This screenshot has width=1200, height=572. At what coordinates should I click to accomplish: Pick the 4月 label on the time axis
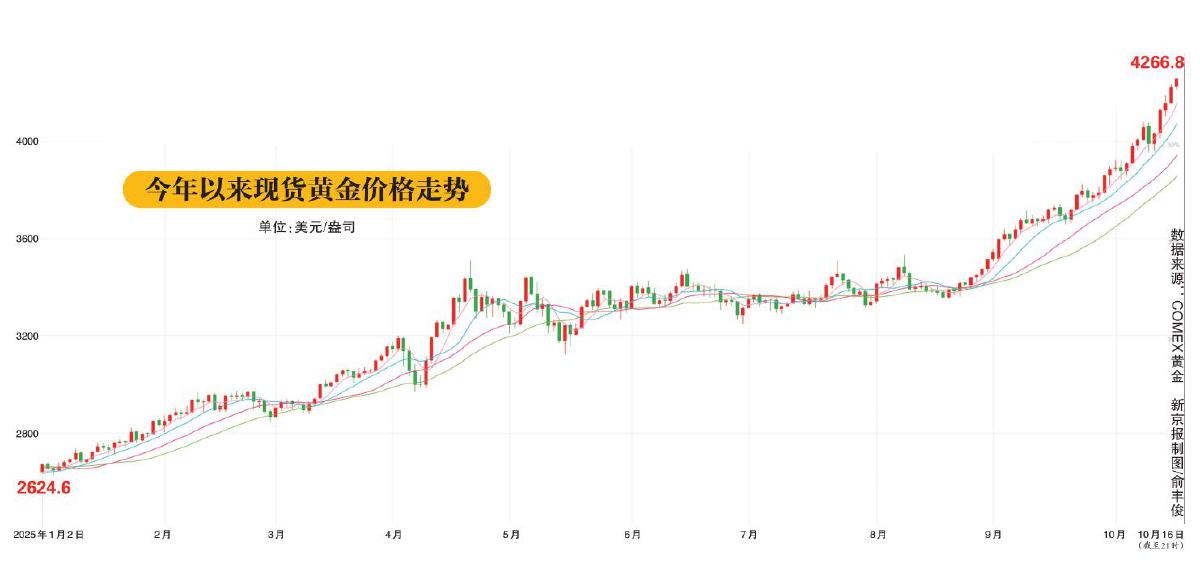[393, 535]
